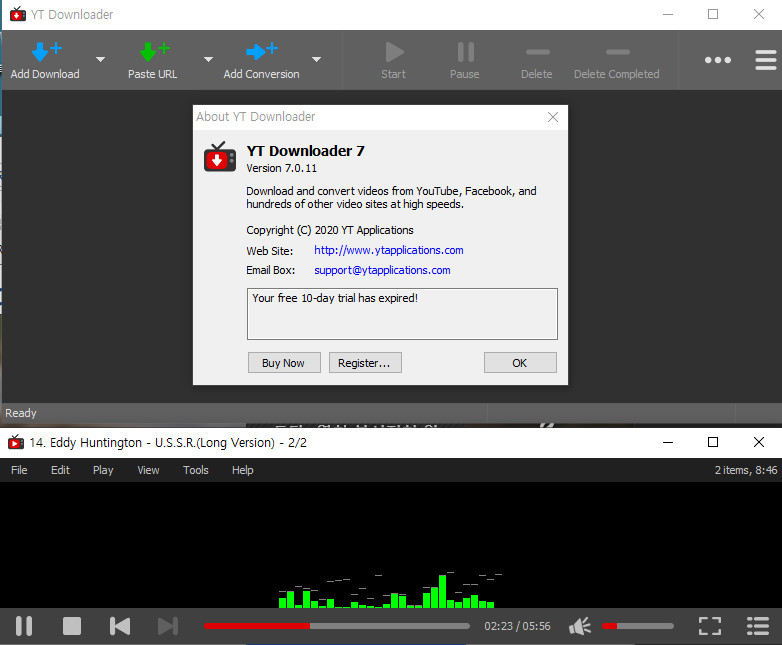Stop playback in the player
Image resolution: width=782 pixels, height=645 pixels.
coord(72,626)
